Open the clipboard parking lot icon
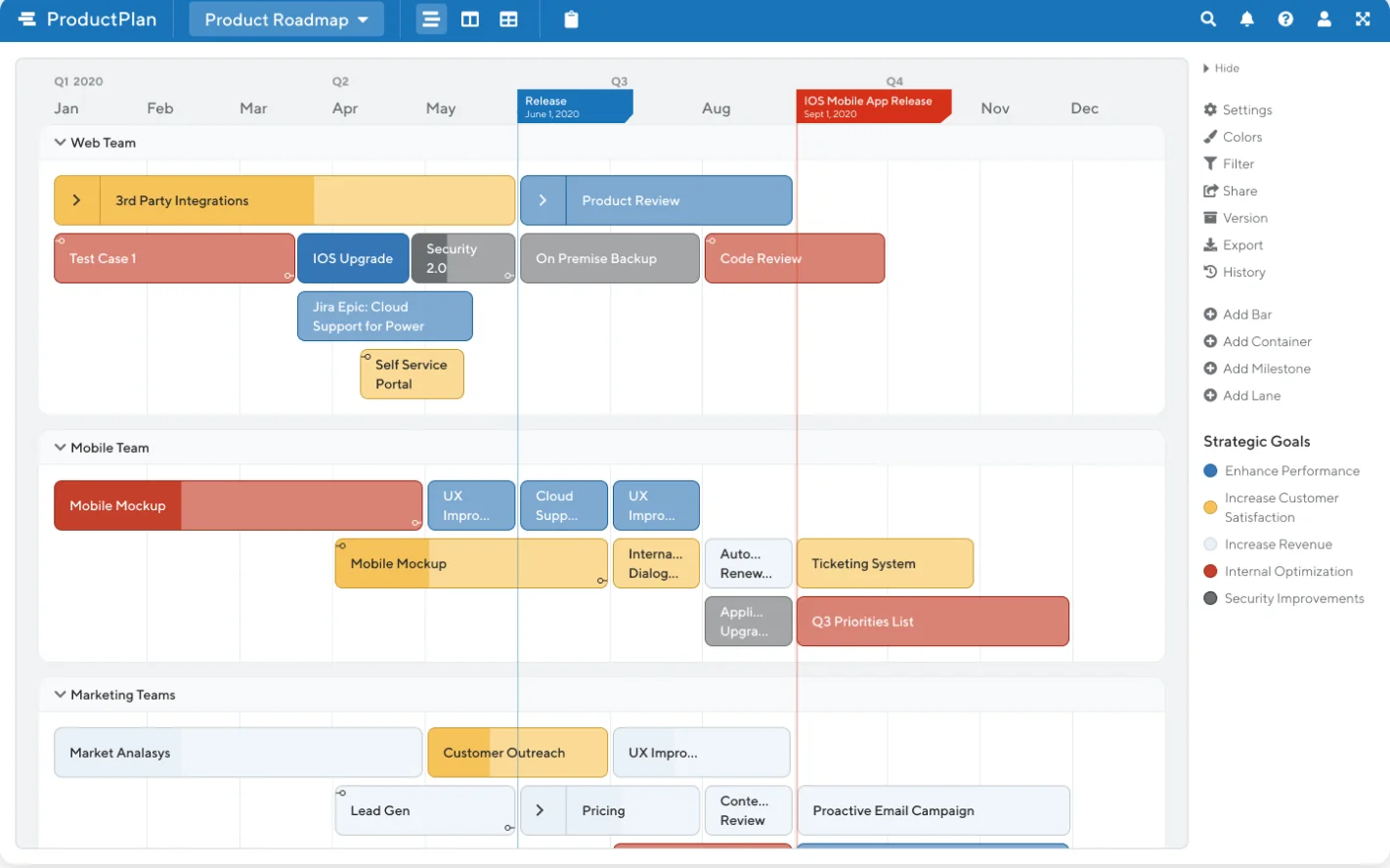1390x868 pixels. (x=572, y=20)
